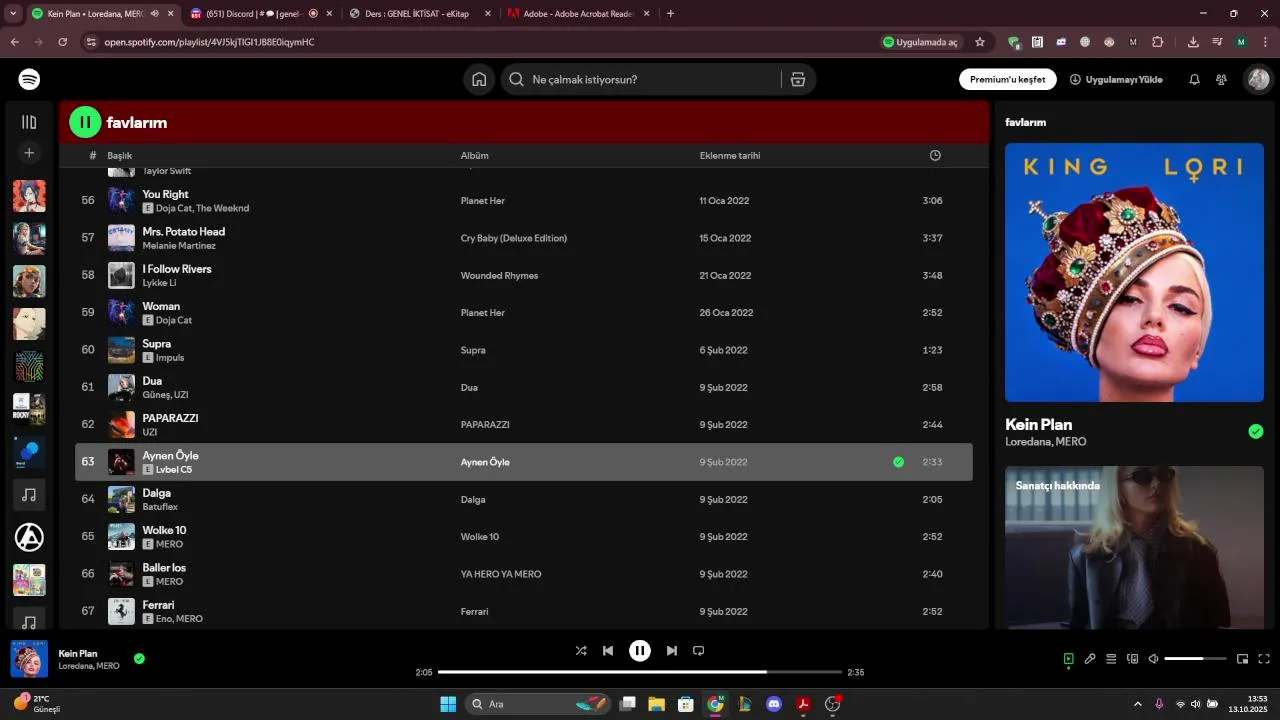Viewport: 1280px width, 720px height.
Task: Open Chrome media control icon
Action: (x=1217, y=42)
